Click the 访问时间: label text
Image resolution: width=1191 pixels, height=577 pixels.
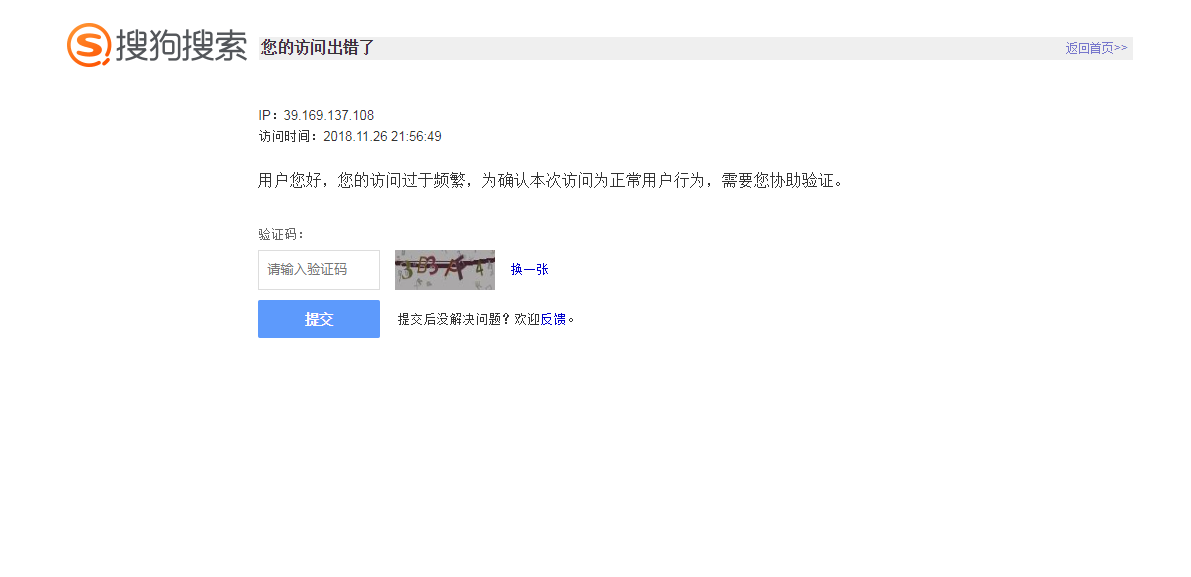pyautogui.click(x=289, y=137)
